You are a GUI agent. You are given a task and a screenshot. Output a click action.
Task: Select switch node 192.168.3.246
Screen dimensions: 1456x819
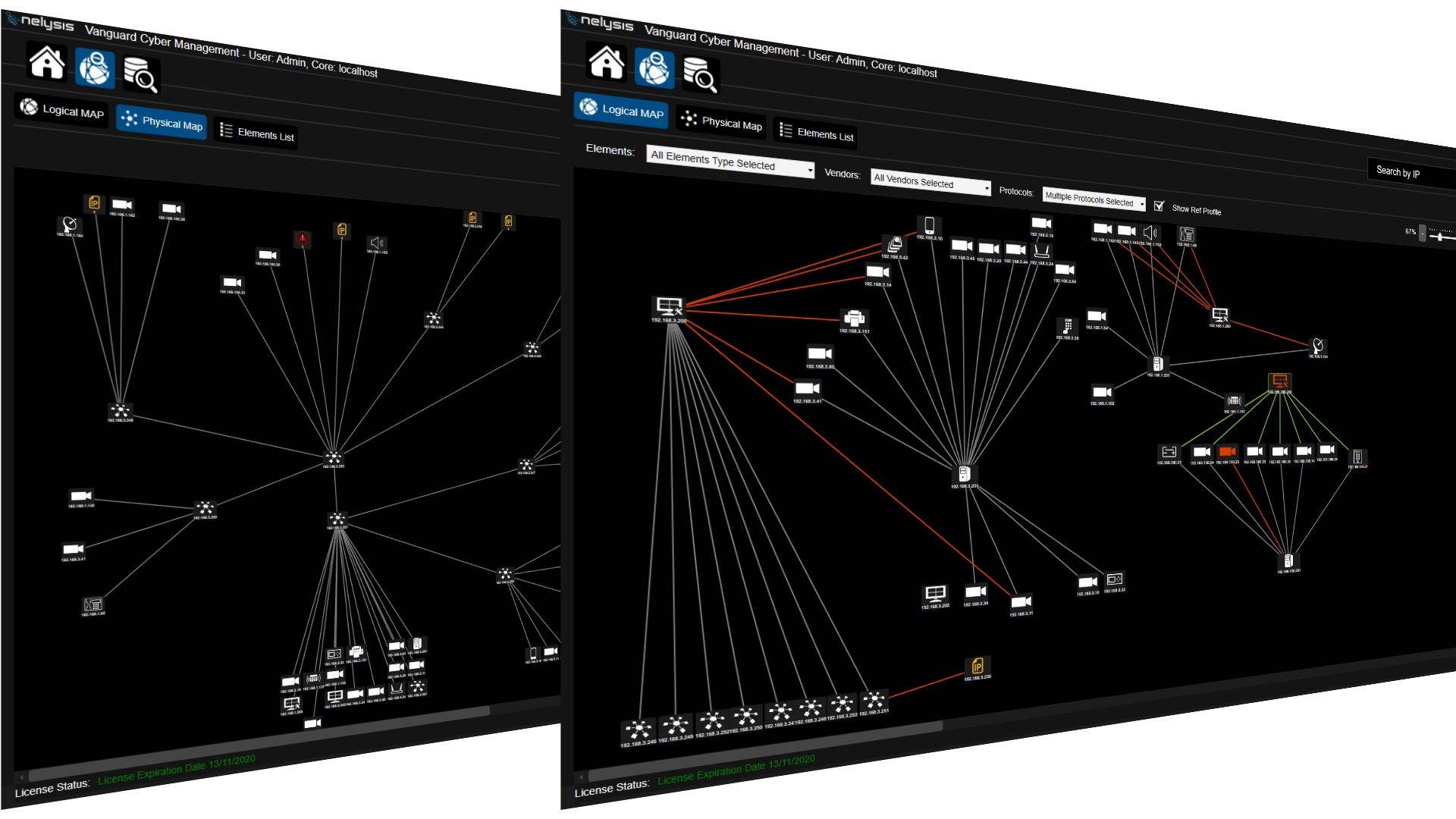(x=639, y=733)
